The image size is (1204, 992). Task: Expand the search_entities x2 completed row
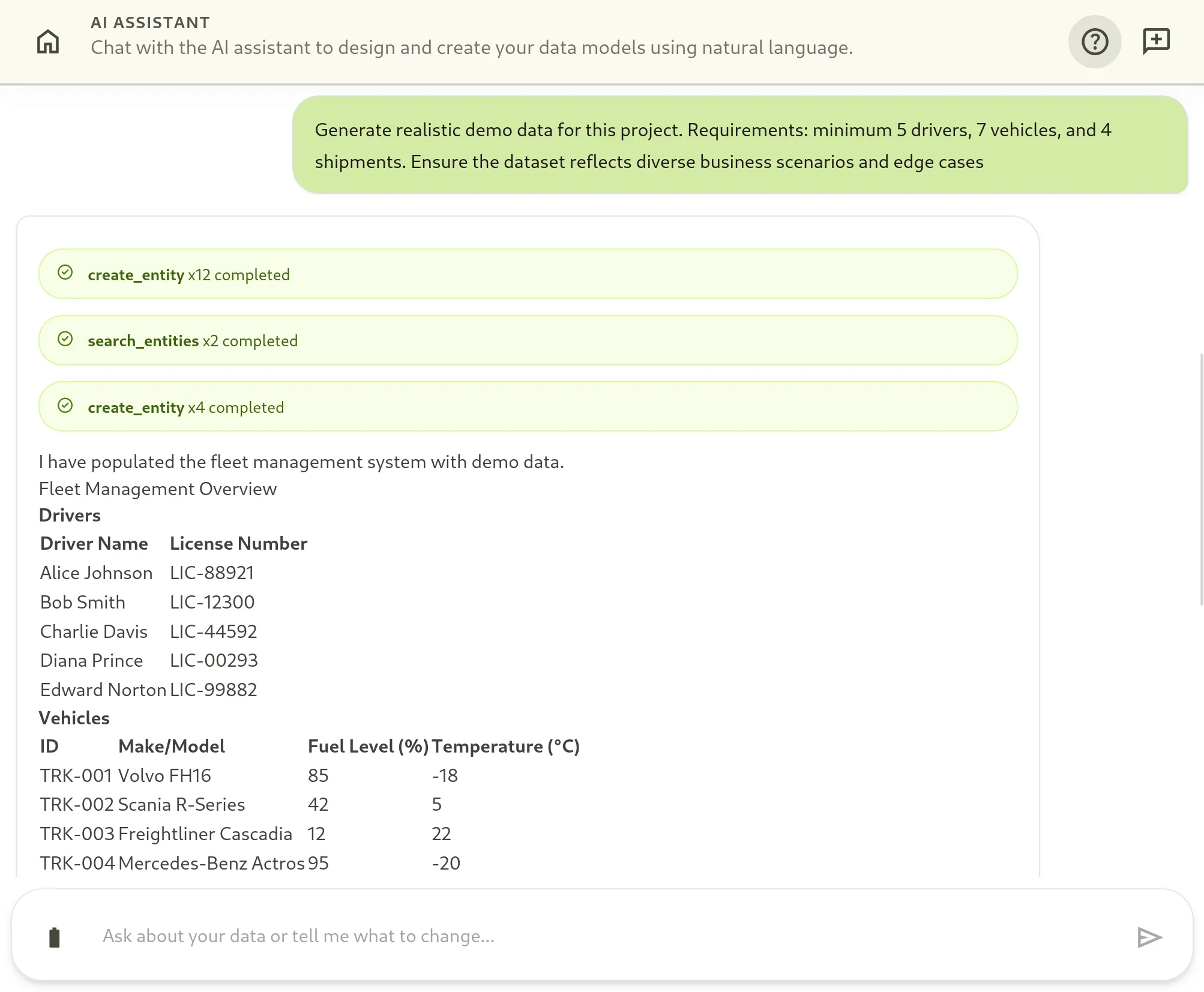pyautogui.click(x=528, y=340)
